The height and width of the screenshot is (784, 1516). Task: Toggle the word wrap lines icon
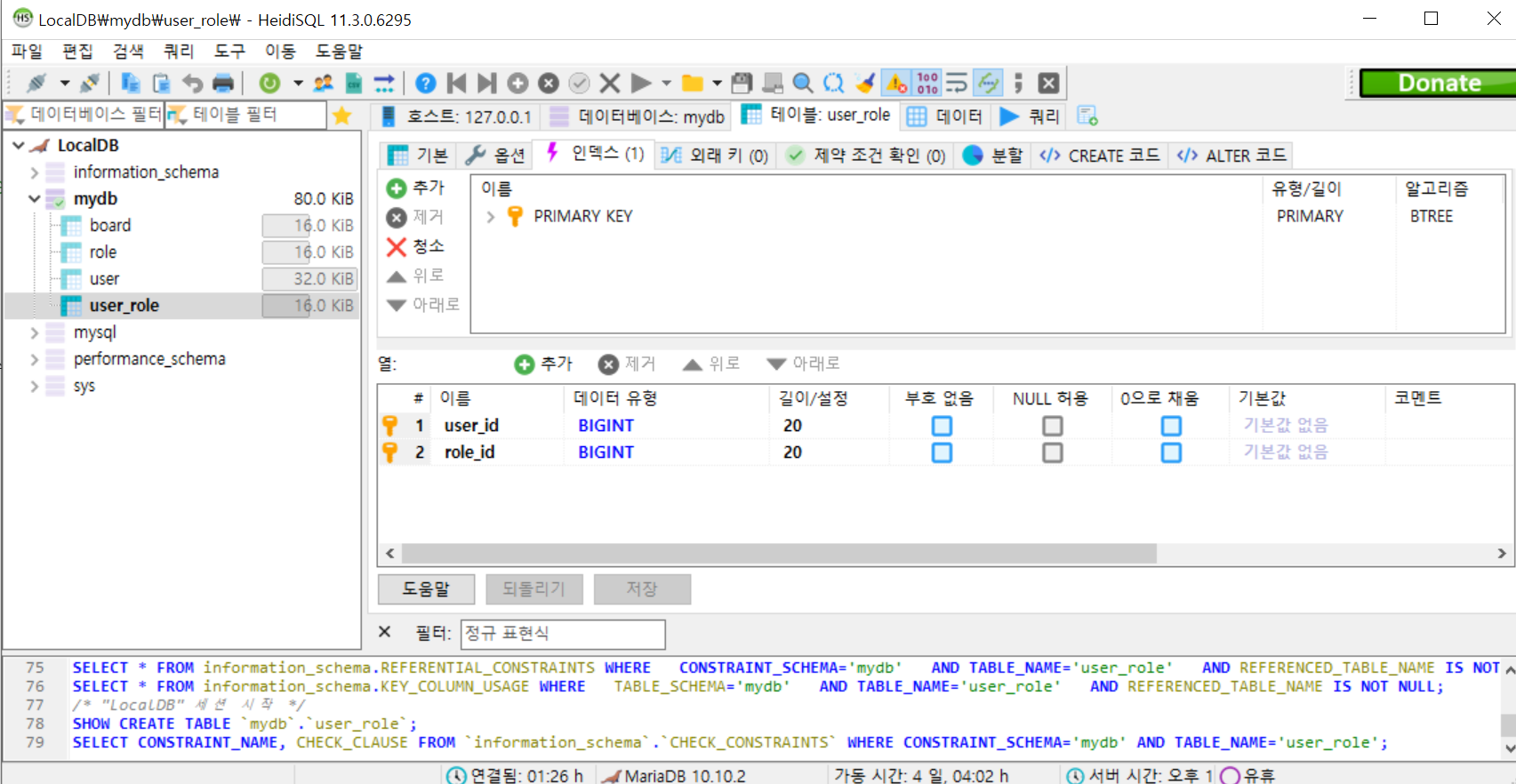click(957, 83)
